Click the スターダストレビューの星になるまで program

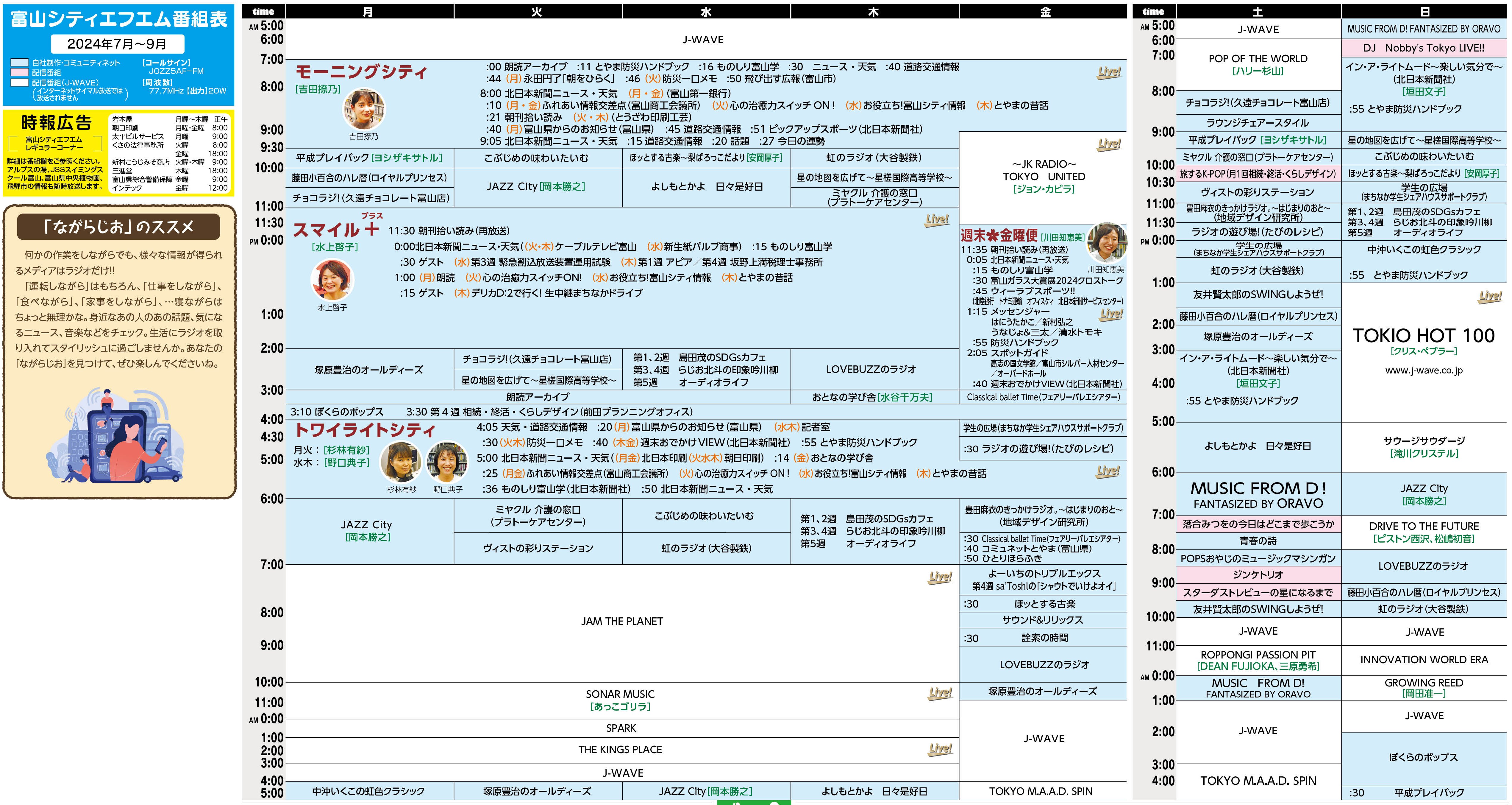pyautogui.click(x=1258, y=592)
